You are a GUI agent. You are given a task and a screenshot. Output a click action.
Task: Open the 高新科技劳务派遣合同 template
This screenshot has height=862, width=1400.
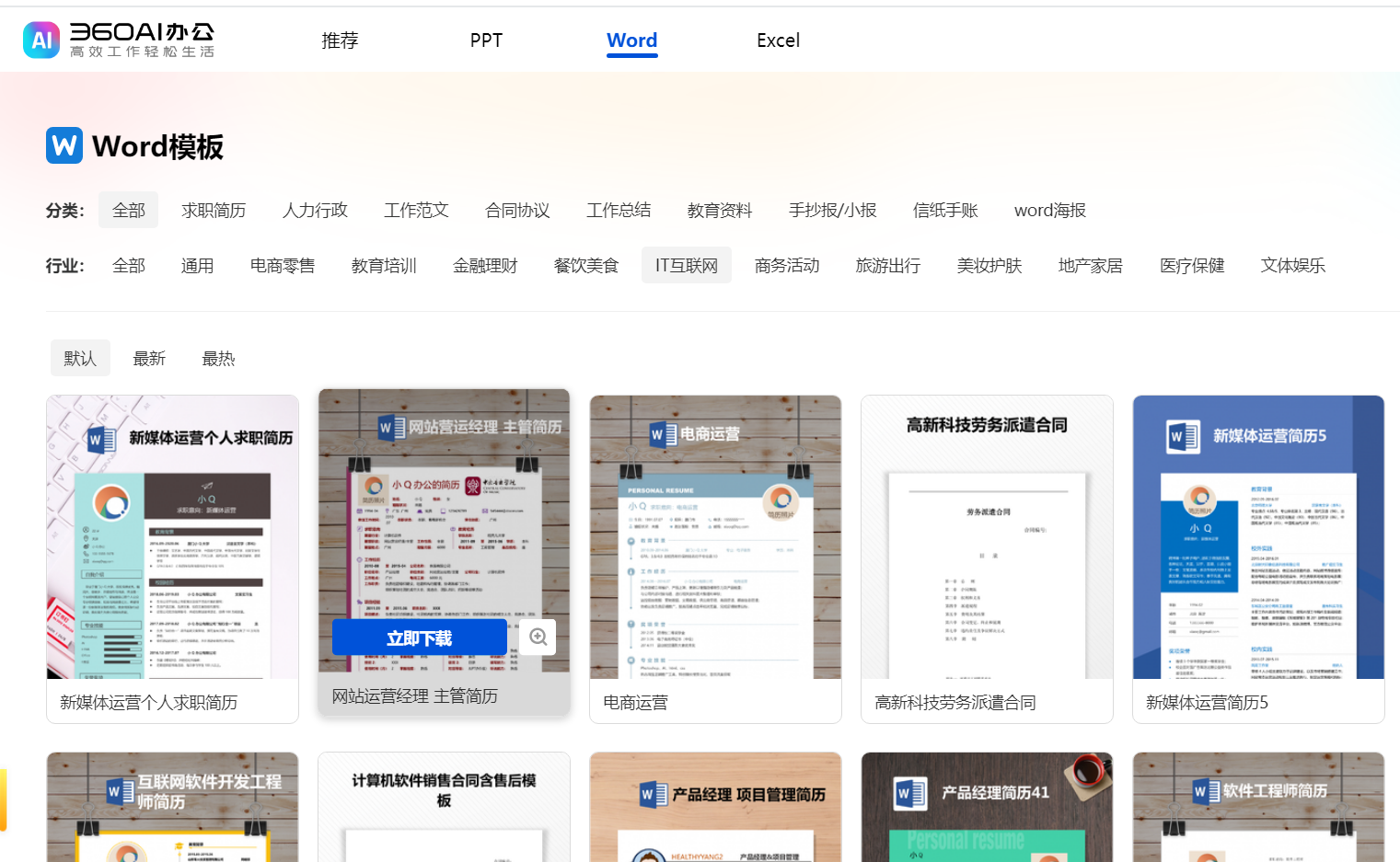point(986,534)
